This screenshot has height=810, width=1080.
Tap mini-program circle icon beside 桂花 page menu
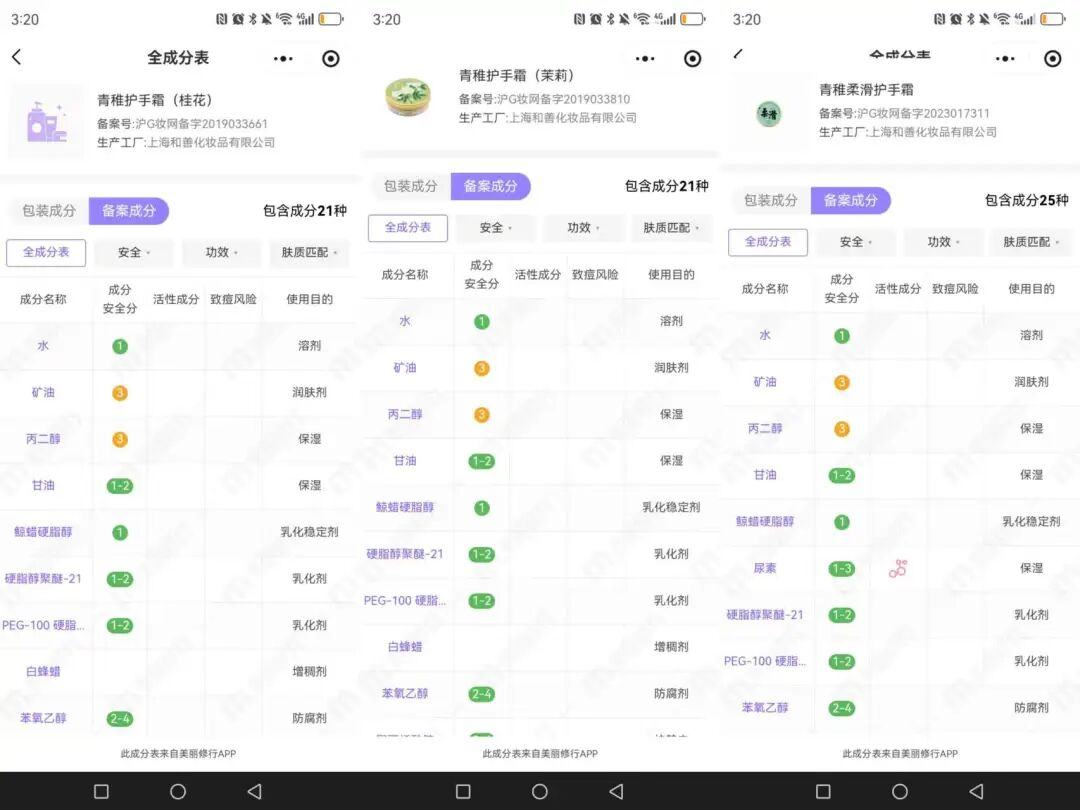click(331, 58)
